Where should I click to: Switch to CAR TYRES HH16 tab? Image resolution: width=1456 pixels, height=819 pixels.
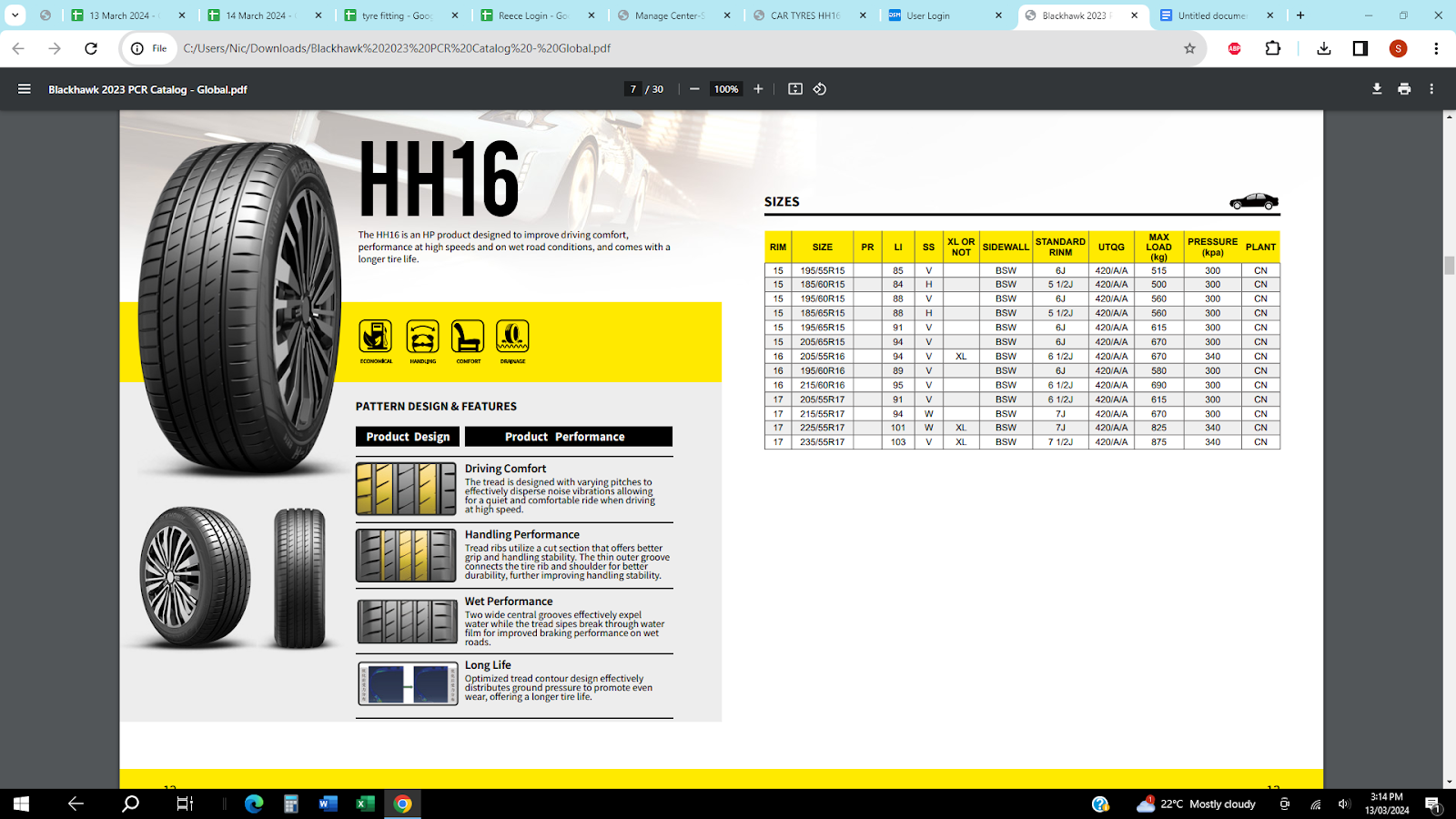(811, 15)
